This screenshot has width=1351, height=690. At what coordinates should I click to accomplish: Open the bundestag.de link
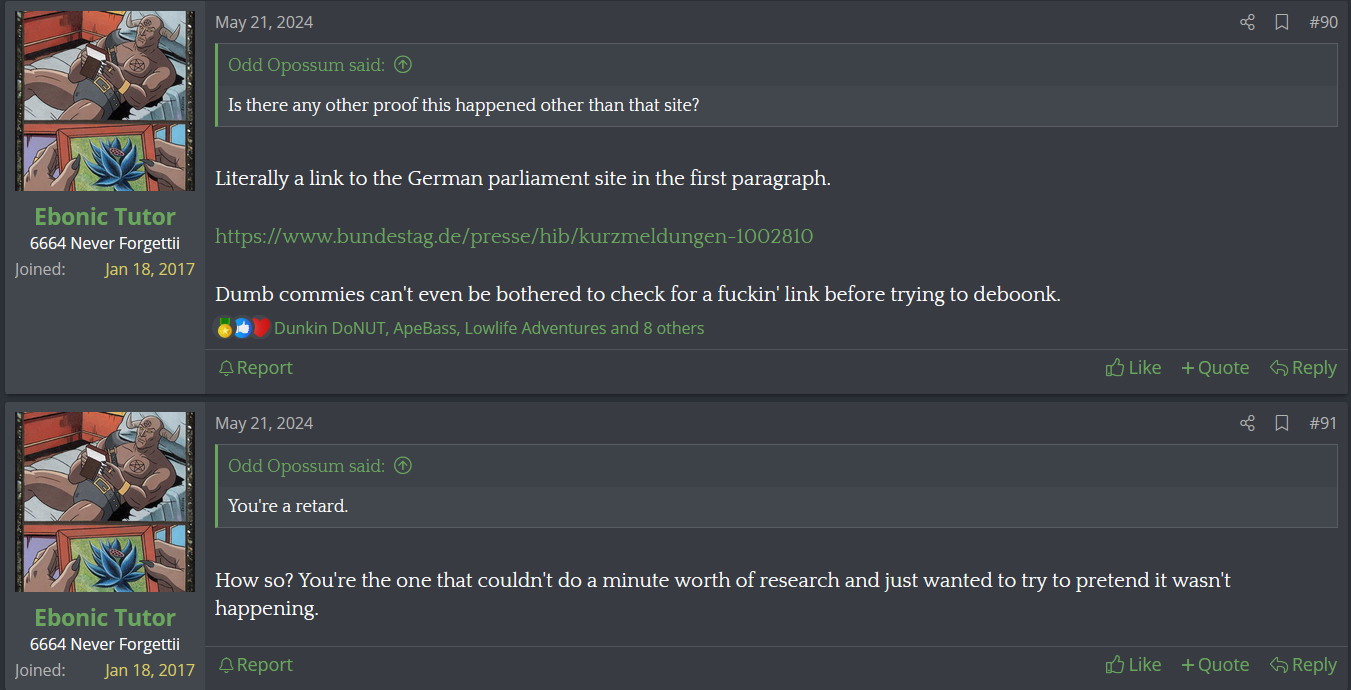[514, 237]
